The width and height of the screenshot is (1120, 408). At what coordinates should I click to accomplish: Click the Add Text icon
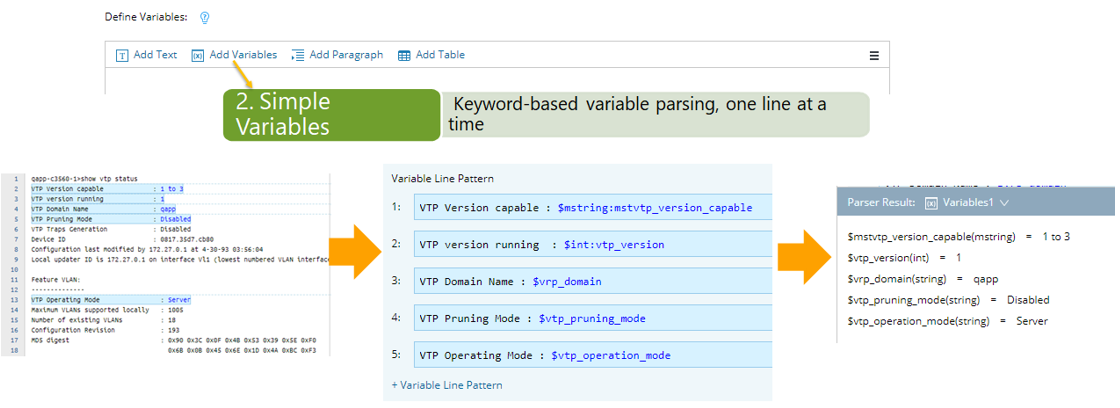click(122, 55)
